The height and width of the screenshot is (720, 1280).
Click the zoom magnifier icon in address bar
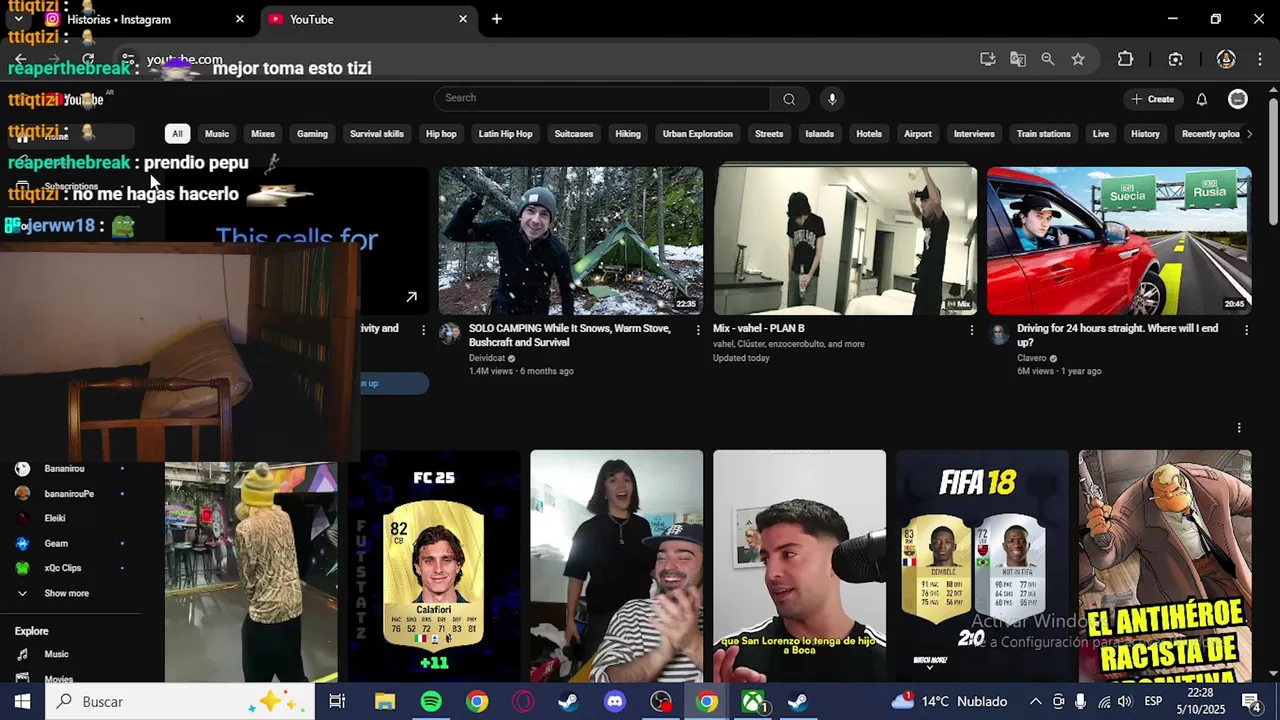tap(1048, 59)
